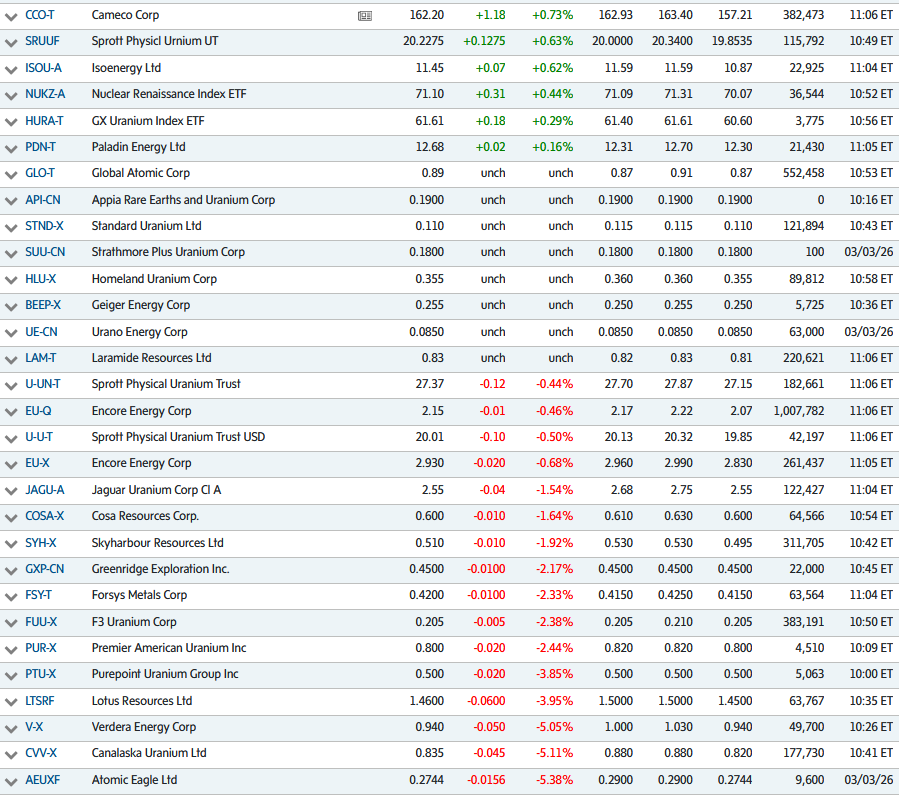Screen dimensions: 899x795
Task: Select Atomic Eagle percent change -5.38%
Action: [554, 780]
